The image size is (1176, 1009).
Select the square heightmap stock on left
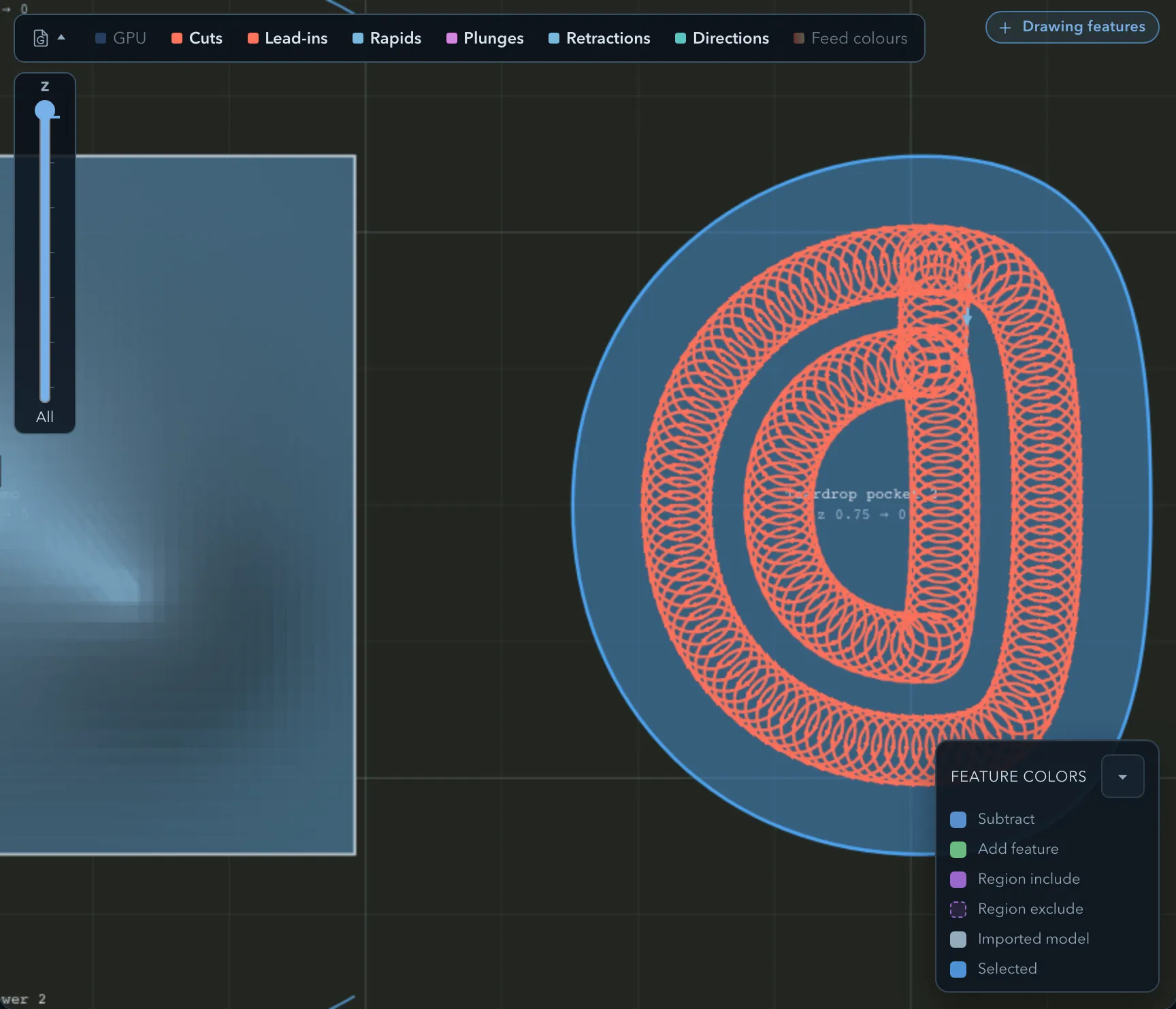178,505
